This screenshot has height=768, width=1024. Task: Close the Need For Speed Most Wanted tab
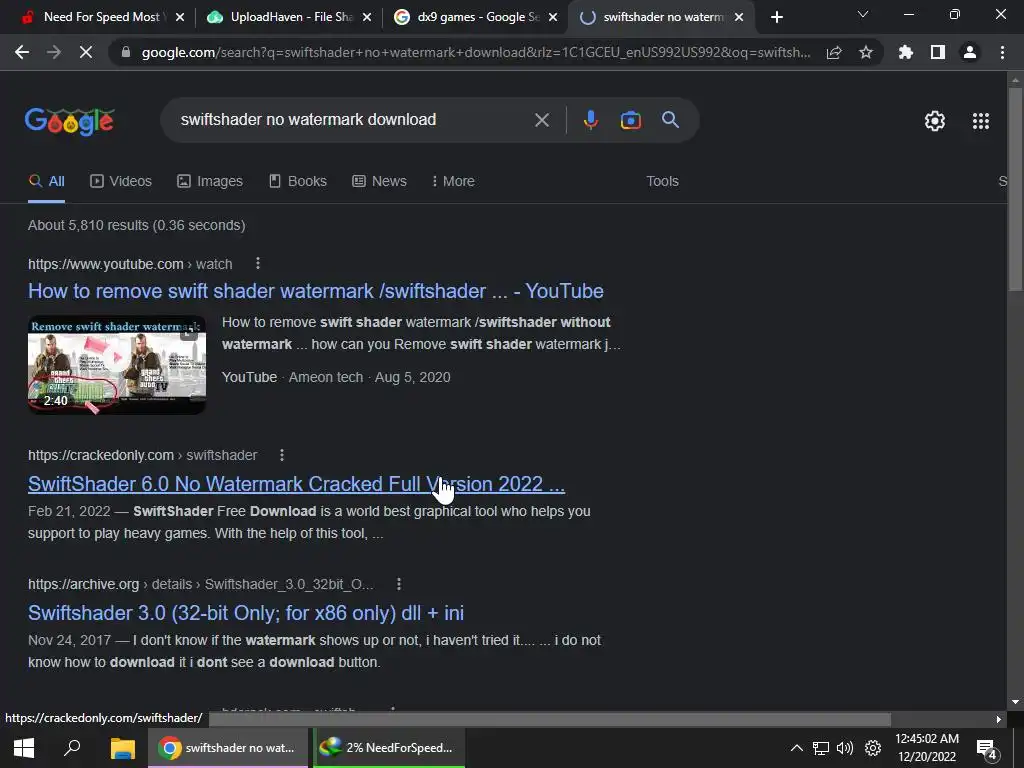tap(180, 18)
